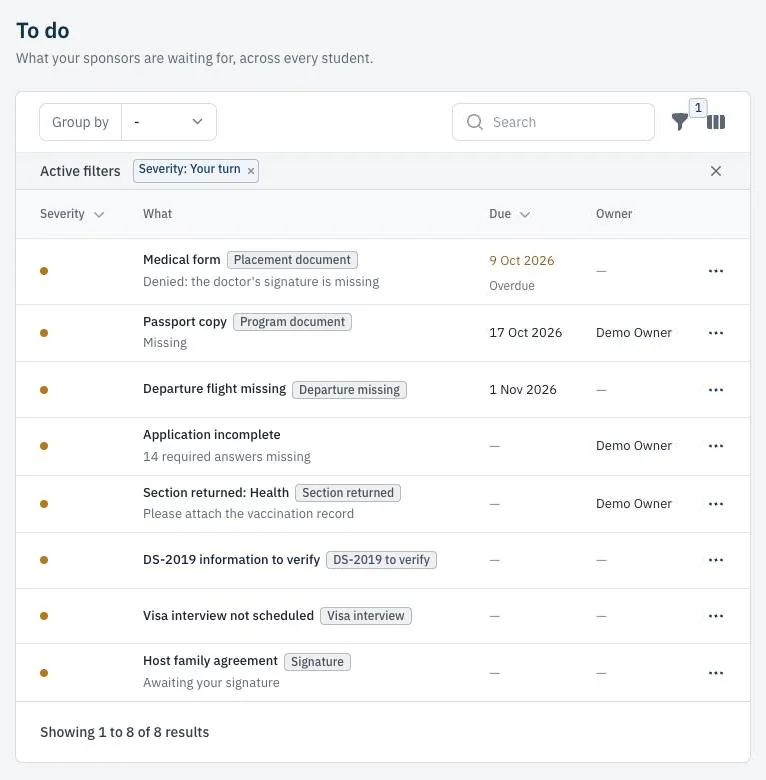Sort by the Severity column header
The width and height of the screenshot is (766, 780).
[72, 214]
